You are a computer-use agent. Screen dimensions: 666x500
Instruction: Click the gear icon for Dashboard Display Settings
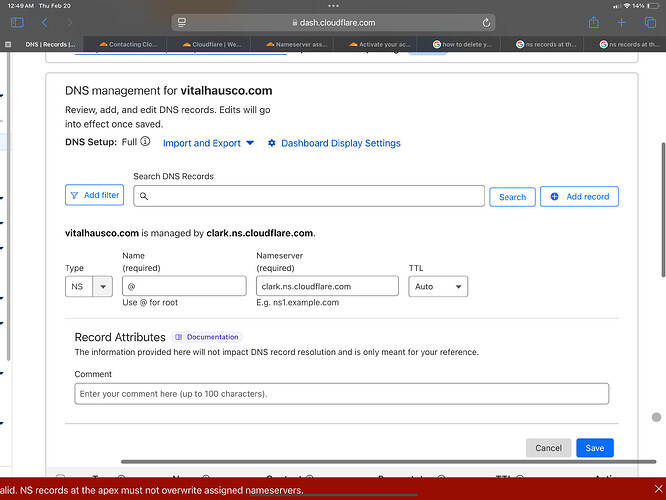pyautogui.click(x=271, y=143)
